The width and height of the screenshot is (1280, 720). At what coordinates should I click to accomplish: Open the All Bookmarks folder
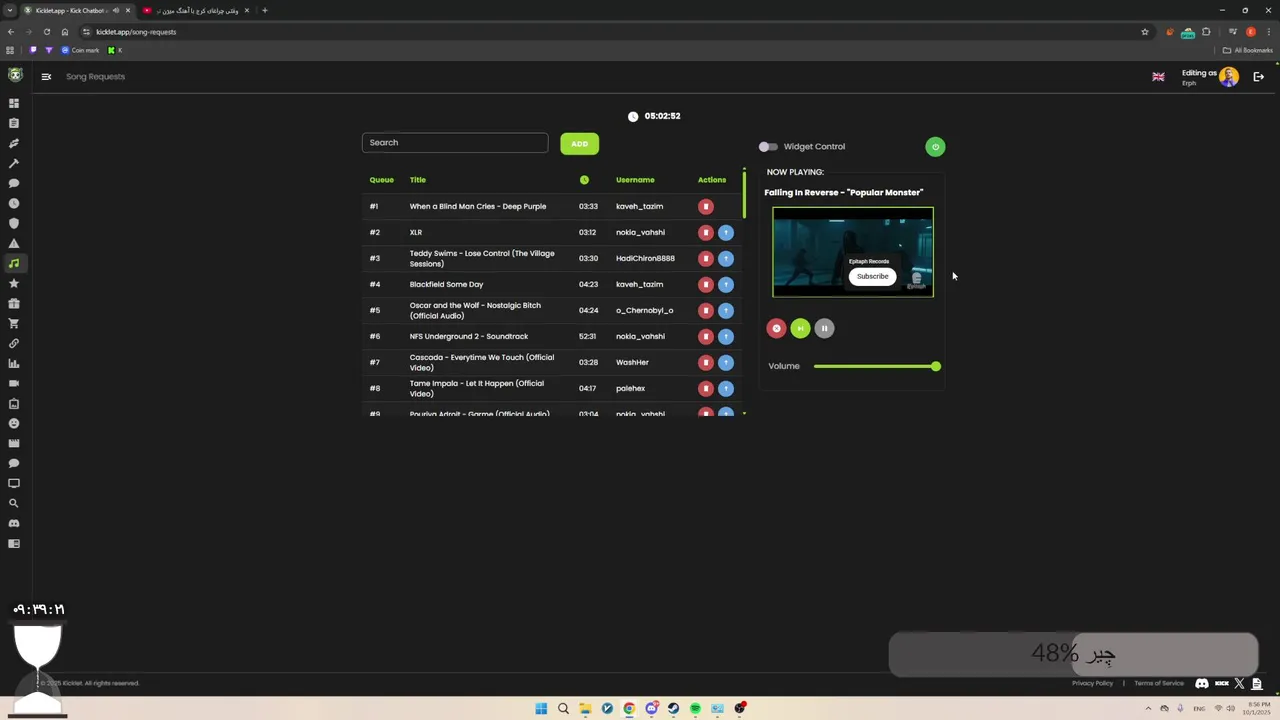[x=1247, y=50]
